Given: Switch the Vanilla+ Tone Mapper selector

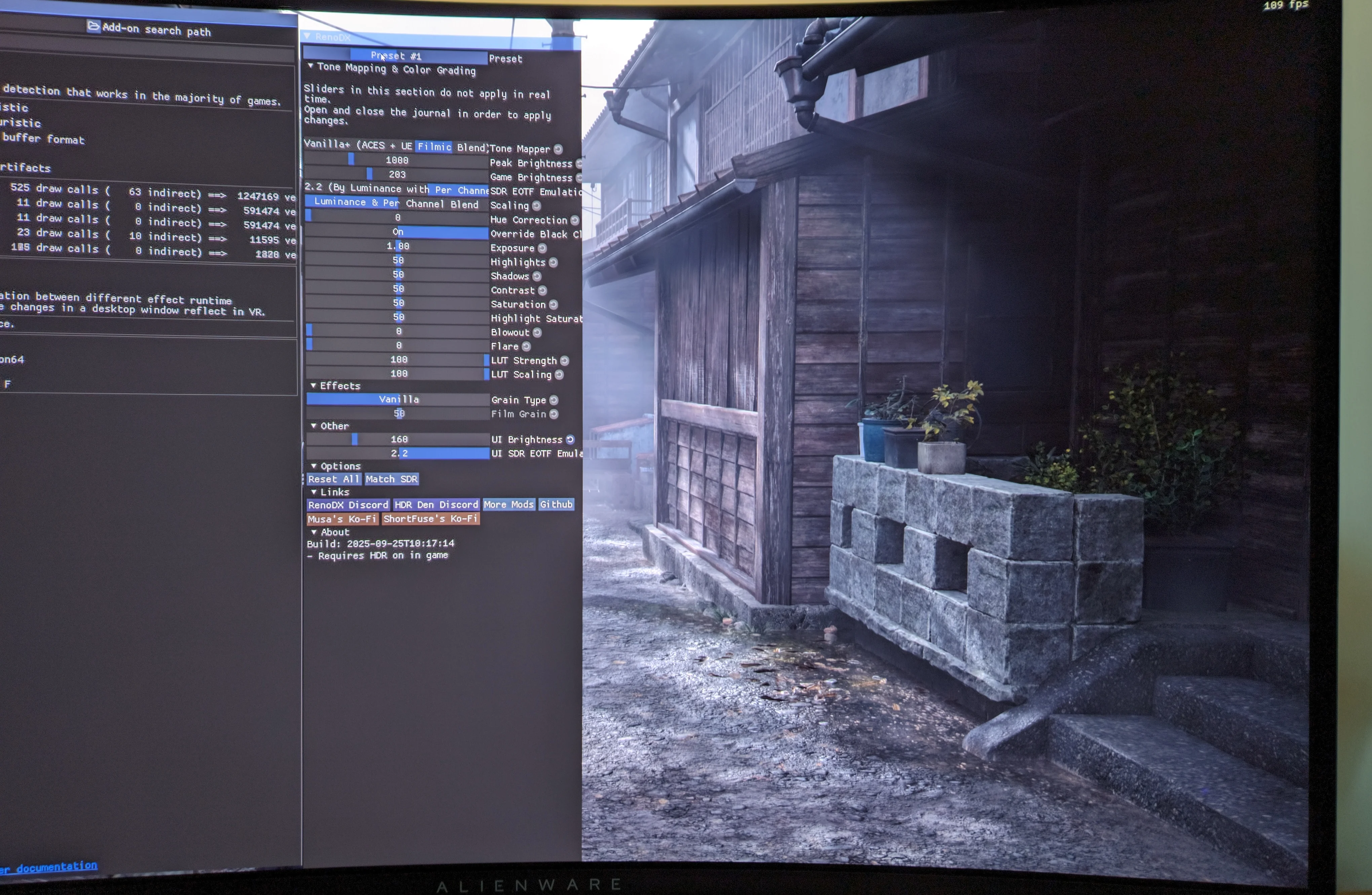Looking at the screenshot, I should (x=396, y=146).
